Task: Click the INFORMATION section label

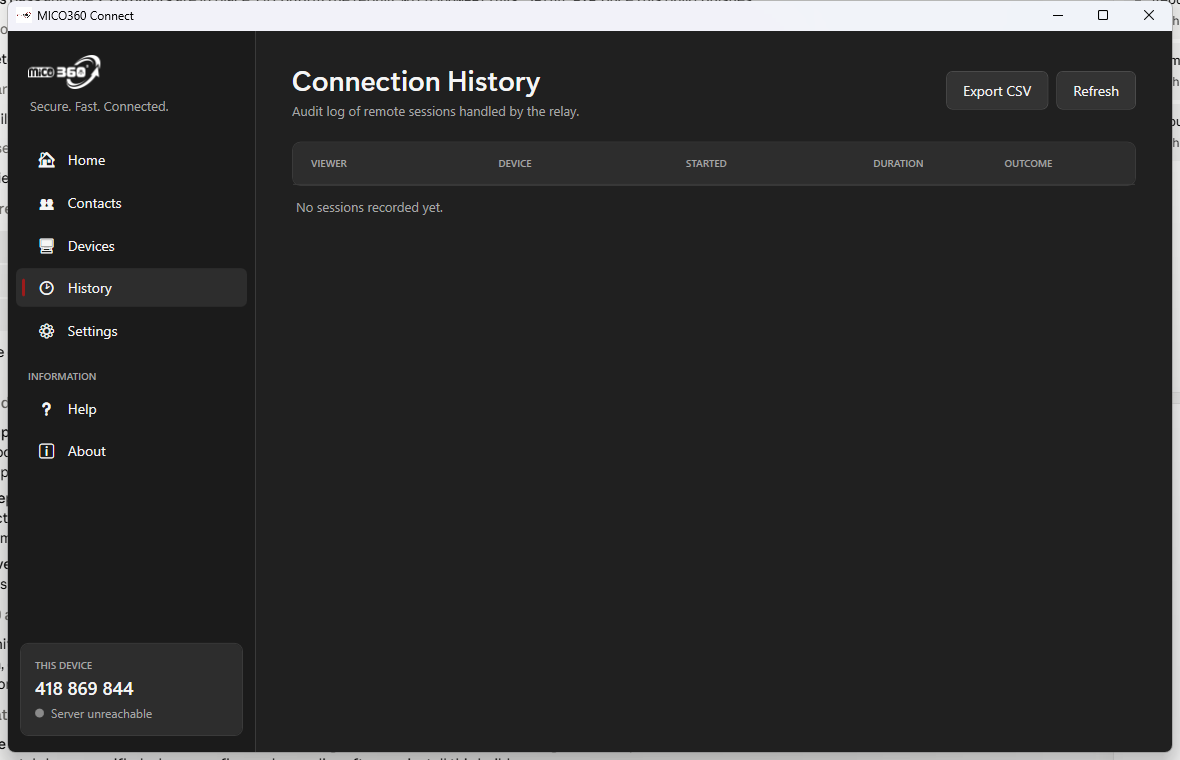Action: pyautogui.click(x=62, y=376)
